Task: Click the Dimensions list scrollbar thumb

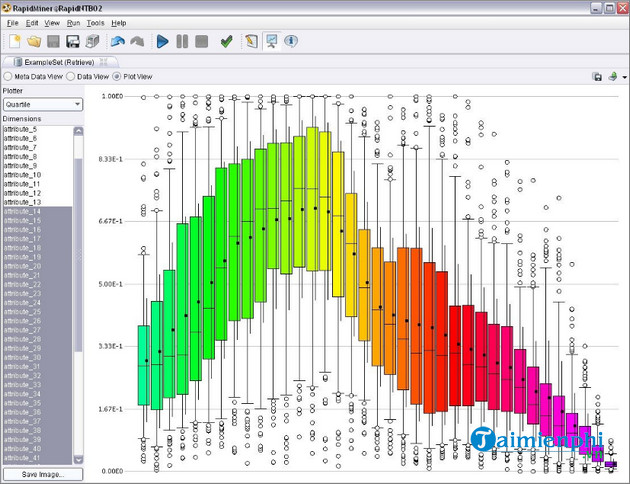Action: click(x=78, y=255)
